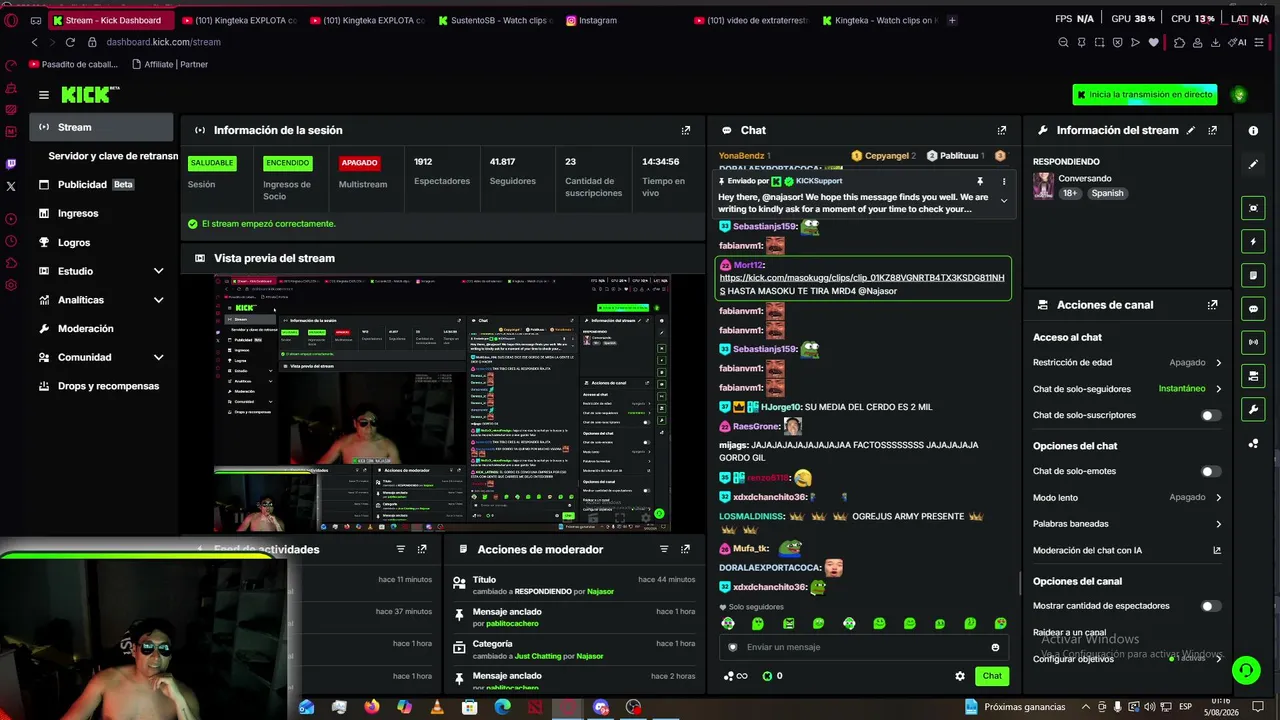The image size is (1280, 720).
Task: Open Modo lento options
Action: pyautogui.click(x=1127, y=497)
